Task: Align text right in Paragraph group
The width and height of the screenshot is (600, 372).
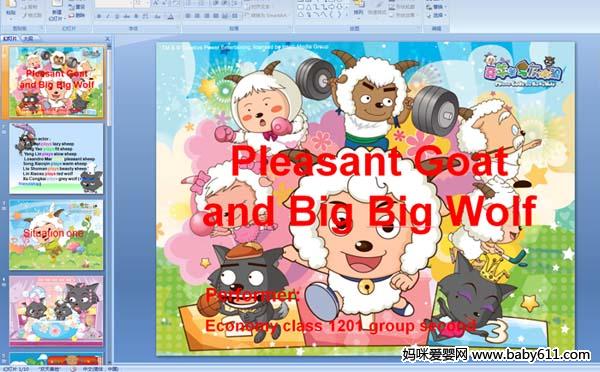Action: [x=206, y=16]
